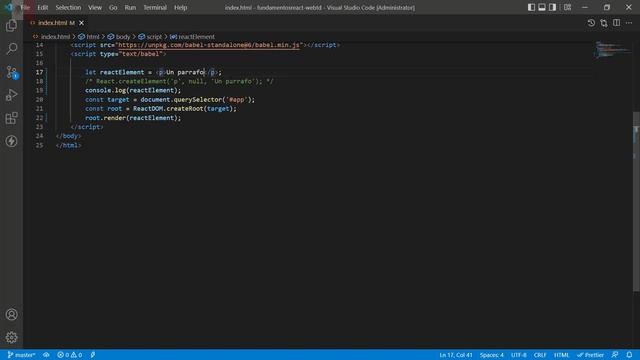Click script breadcrumb segment

coord(150,37)
